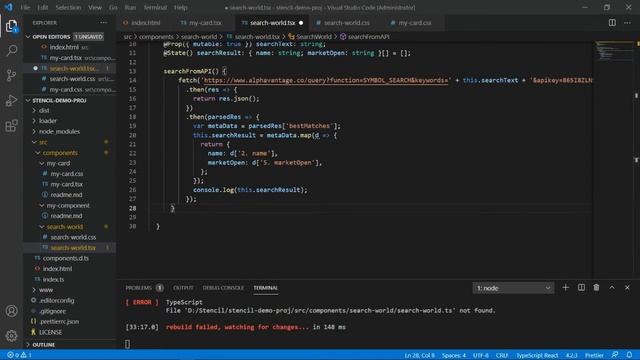Collapse the my-card folder
This screenshot has width=640, height=360.
coord(58,163)
